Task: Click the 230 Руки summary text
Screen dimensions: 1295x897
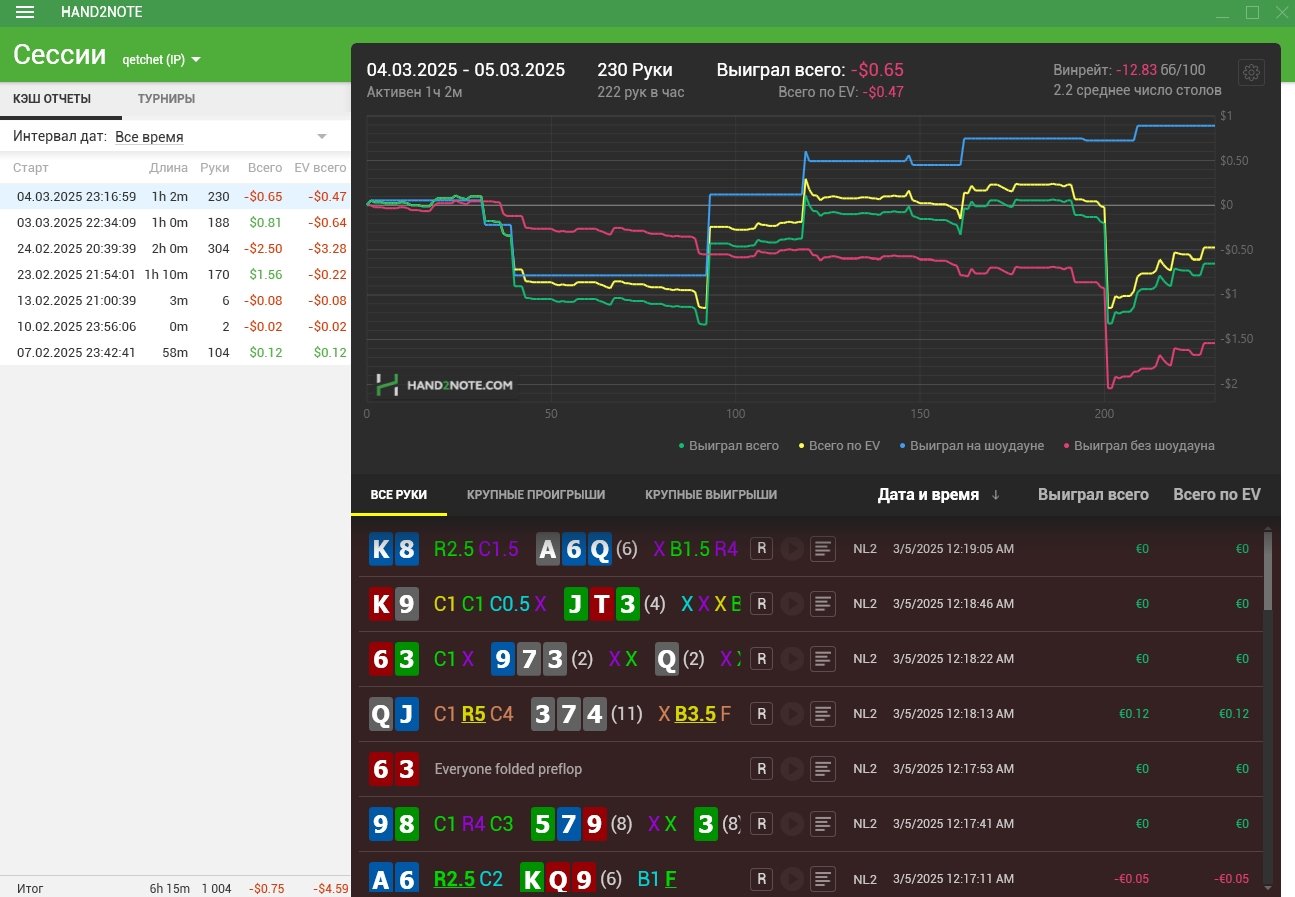Action: [635, 70]
